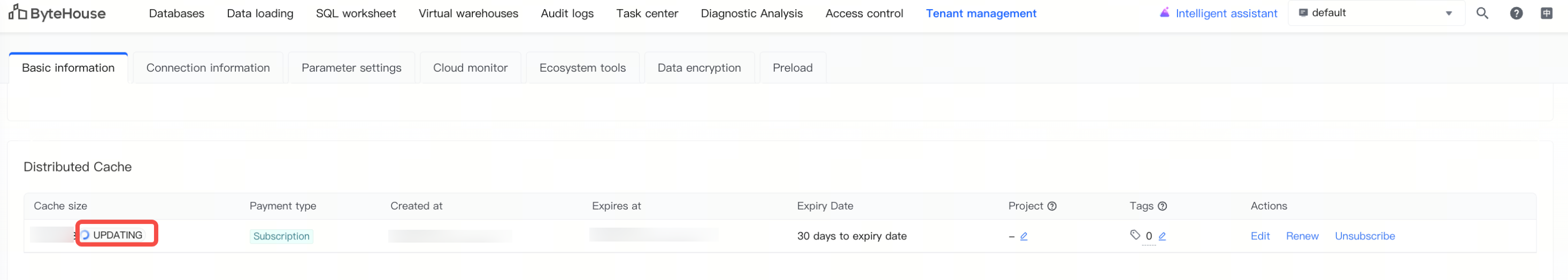Click the Tags info help icon
Screen dimensions: 1568x280
pyautogui.click(x=1162, y=206)
